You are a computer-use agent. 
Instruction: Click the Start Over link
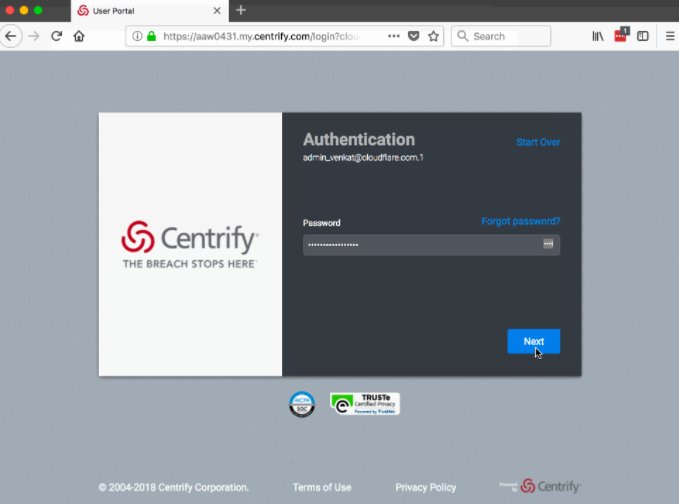[x=538, y=142]
